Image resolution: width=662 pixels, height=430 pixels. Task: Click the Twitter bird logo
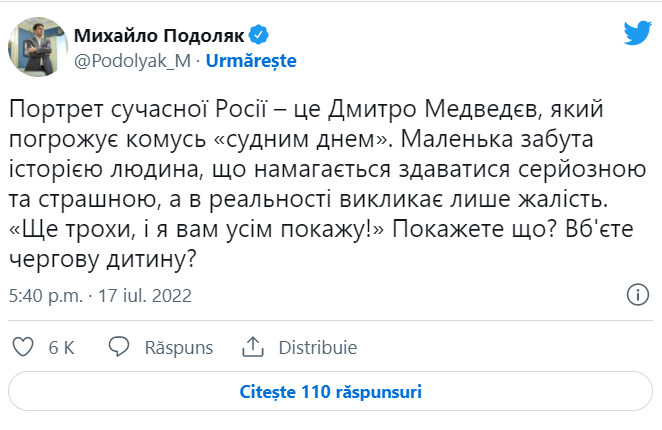637,34
